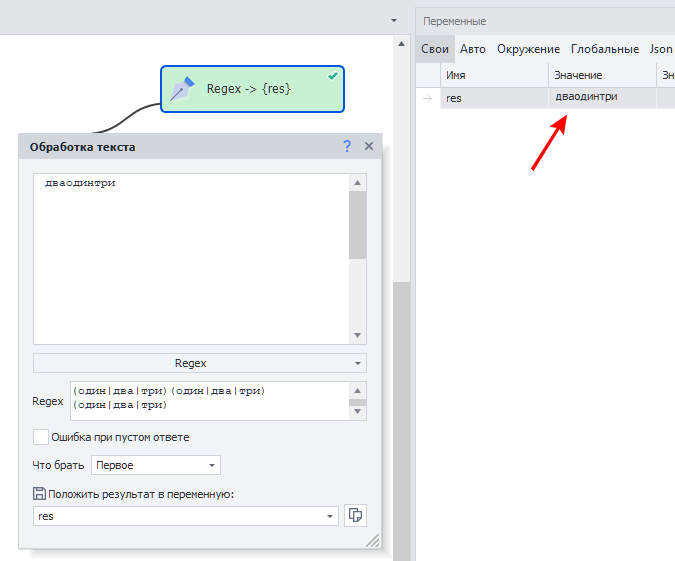Screen dimensions: 675x561
Task: Switch to the Json tab
Action: (x=661, y=49)
